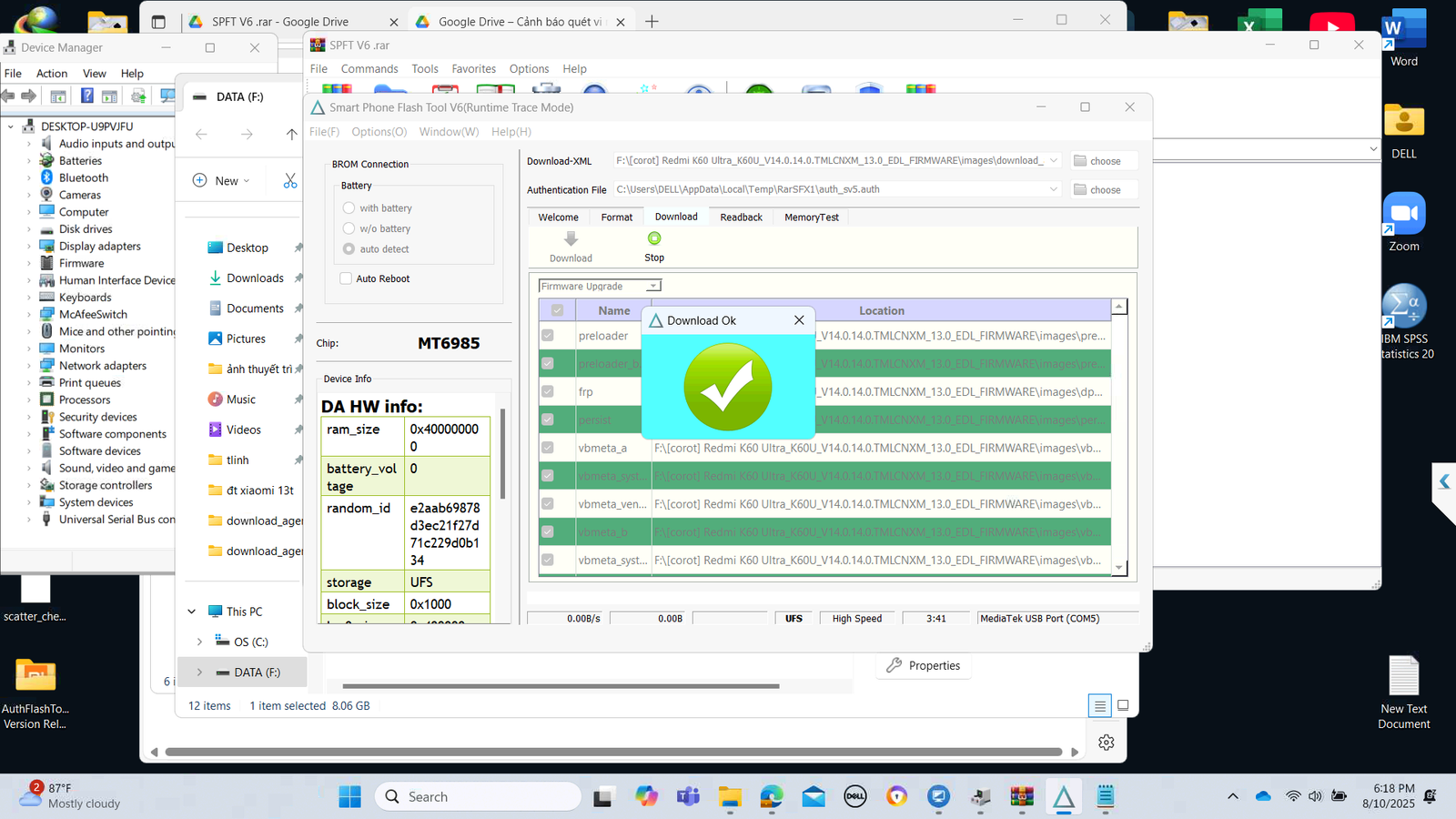Open the Zoom desktop shortcut
Image resolution: width=1456 pixels, height=819 pixels.
[1404, 222]
